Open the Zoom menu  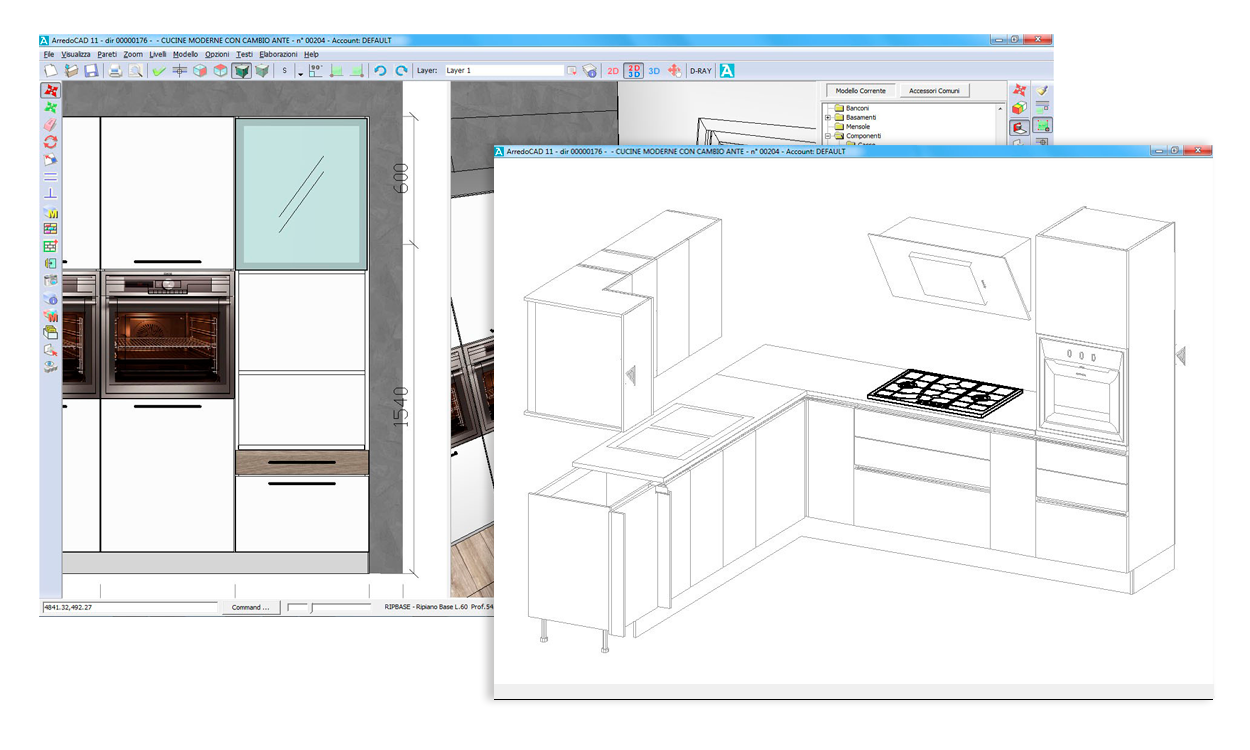[133, 54]
